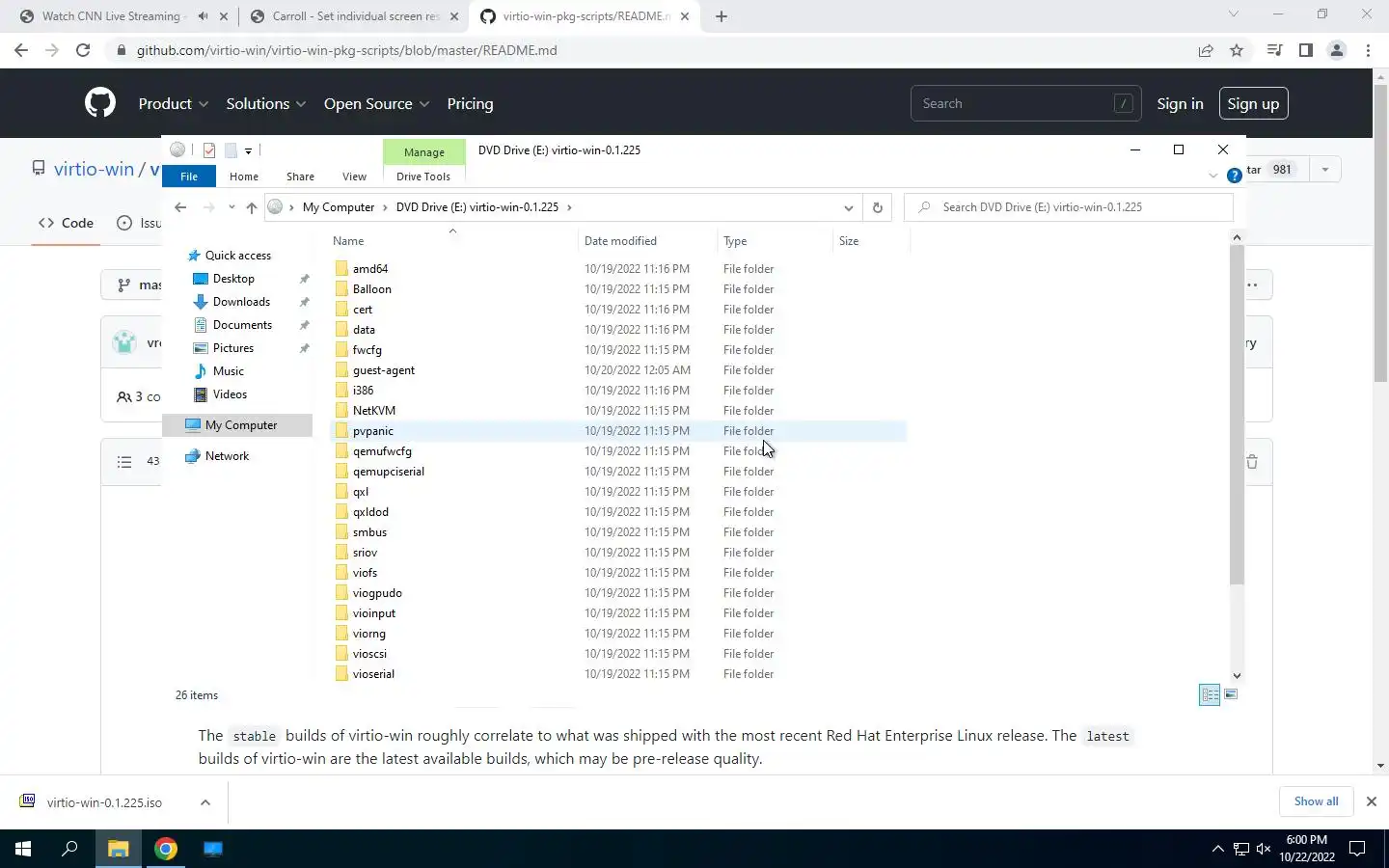Viewport: 1389px width, 868px height.
Task: Bookmark this page with star icon
Action: point(1237,50)
